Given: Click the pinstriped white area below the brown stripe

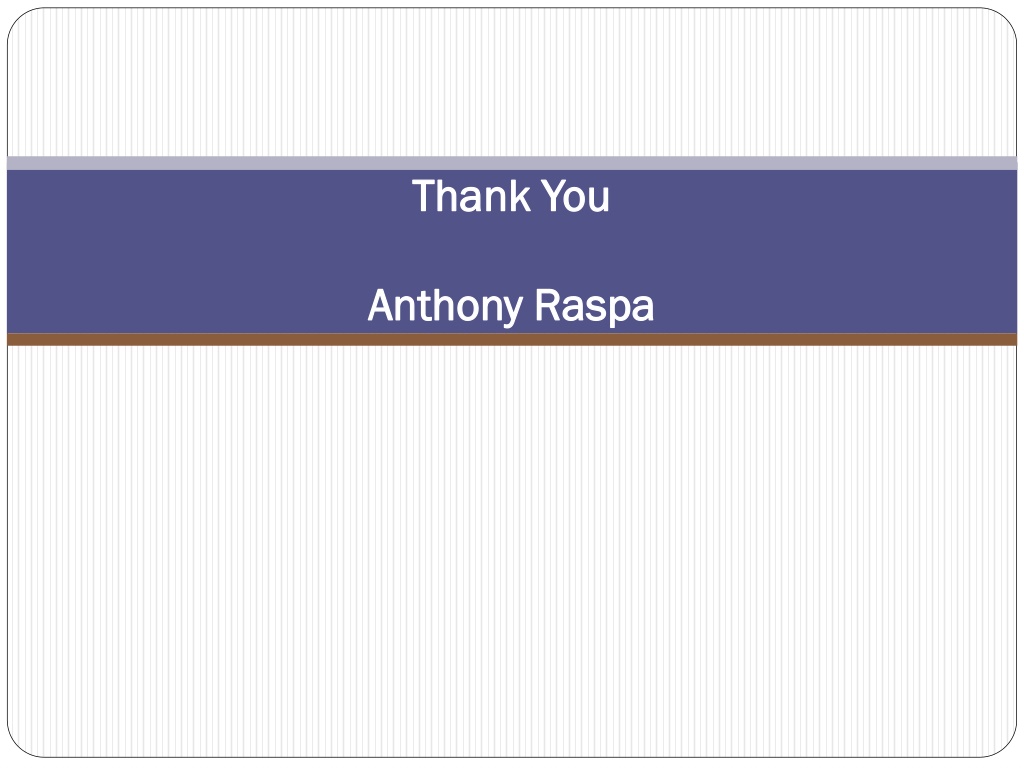Looking at the screenshot, I should (512, 552).
